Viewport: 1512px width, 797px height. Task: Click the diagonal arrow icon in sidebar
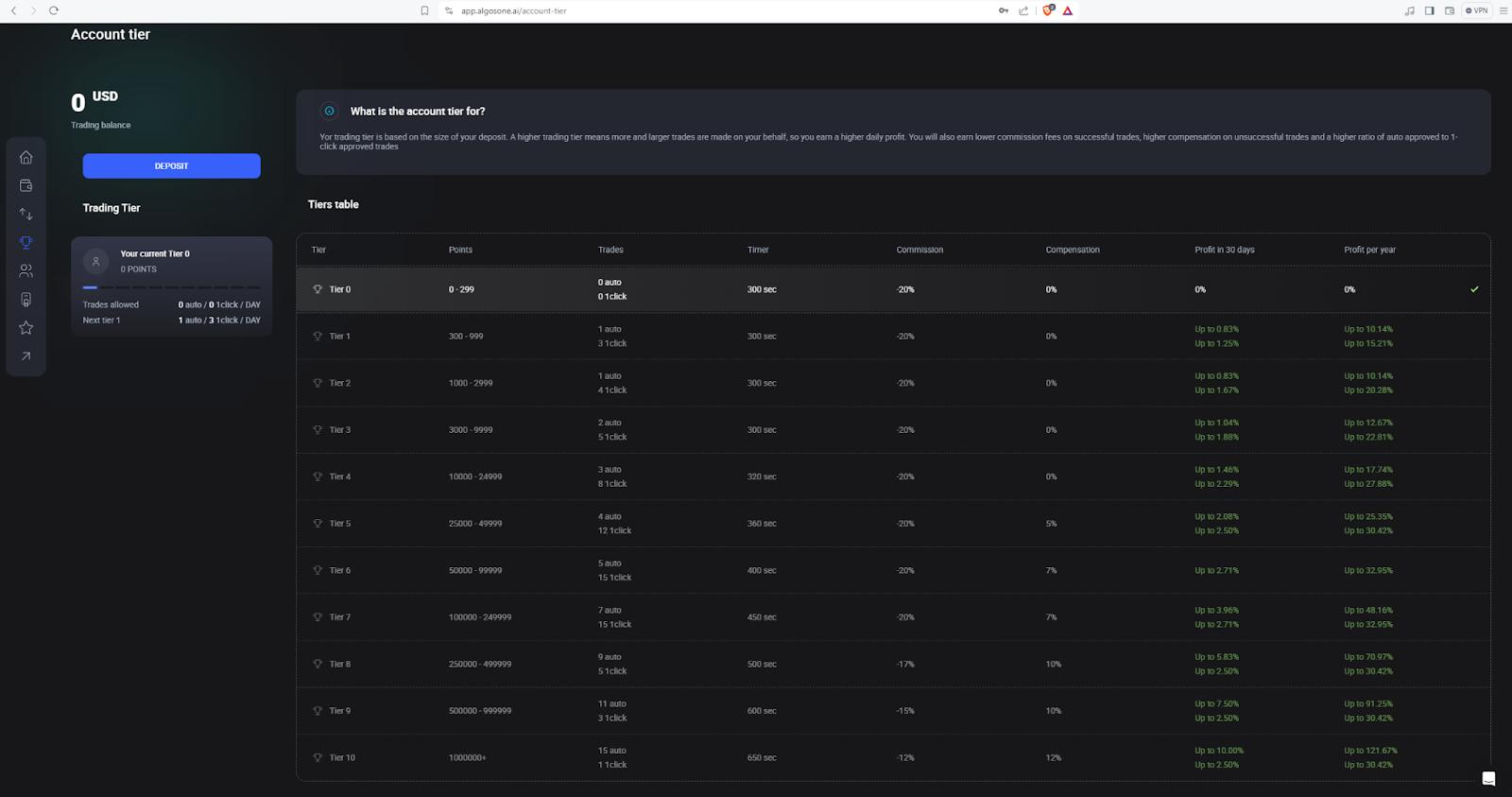(x=26, y=356)
